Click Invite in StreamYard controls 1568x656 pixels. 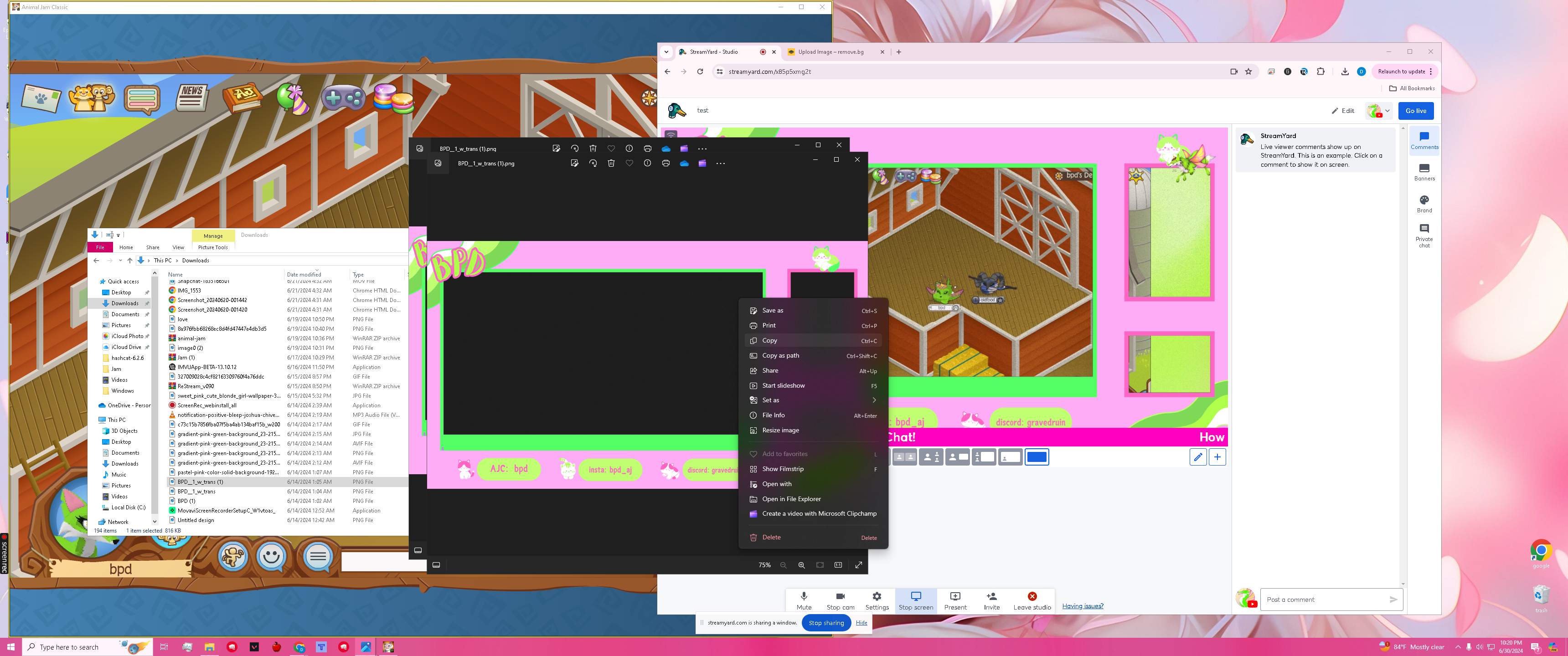click(991, 600)
